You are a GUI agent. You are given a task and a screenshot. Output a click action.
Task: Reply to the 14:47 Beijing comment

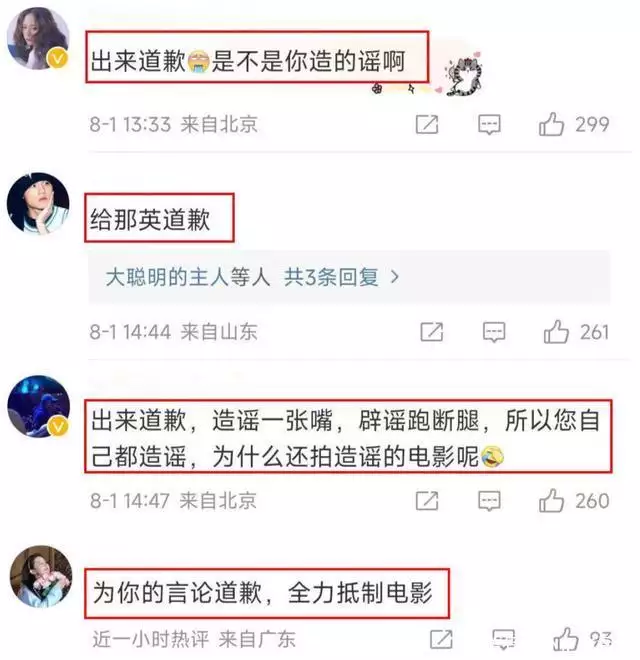point(489,501)
